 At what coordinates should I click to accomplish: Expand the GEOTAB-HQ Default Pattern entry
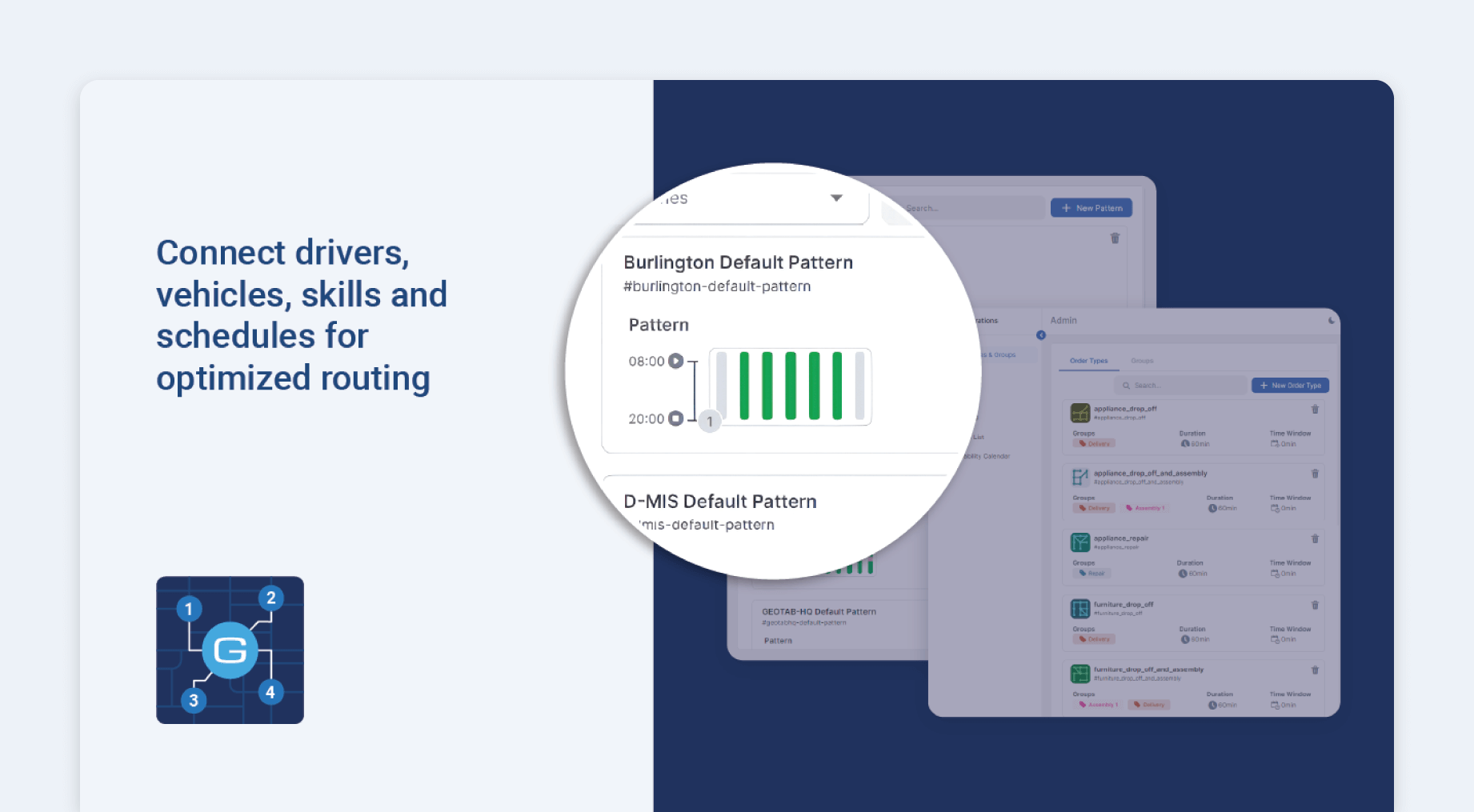point(820,610)
